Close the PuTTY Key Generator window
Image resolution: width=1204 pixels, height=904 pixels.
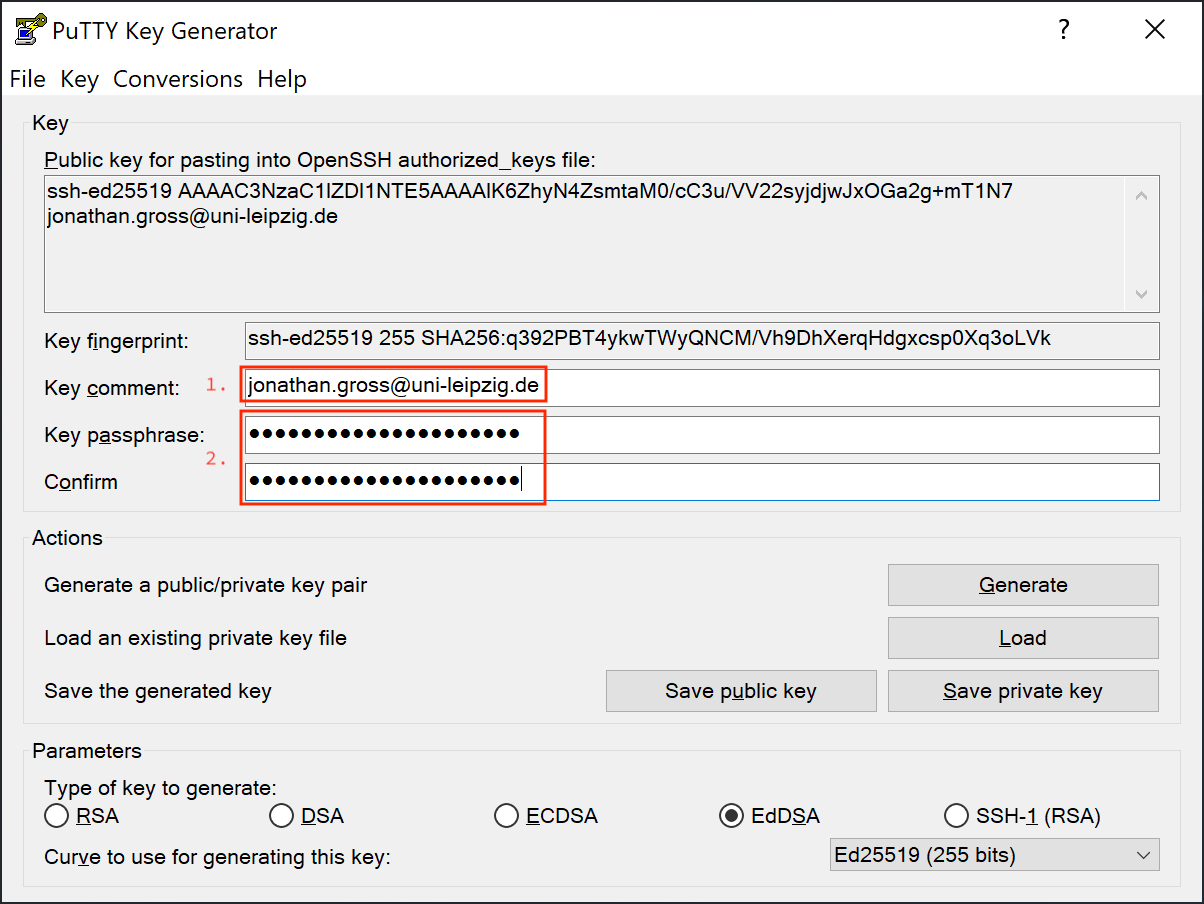tap(1155, 30)
